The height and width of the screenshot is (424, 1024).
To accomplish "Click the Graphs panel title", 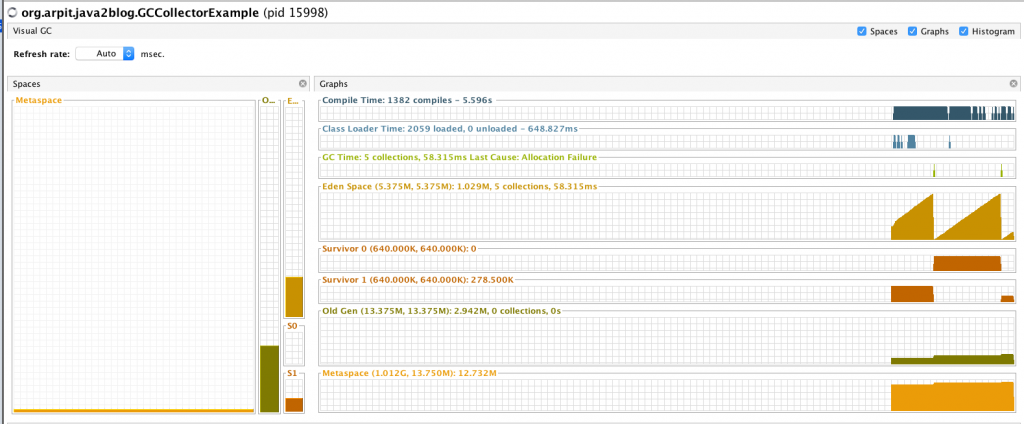I will 334,84.
